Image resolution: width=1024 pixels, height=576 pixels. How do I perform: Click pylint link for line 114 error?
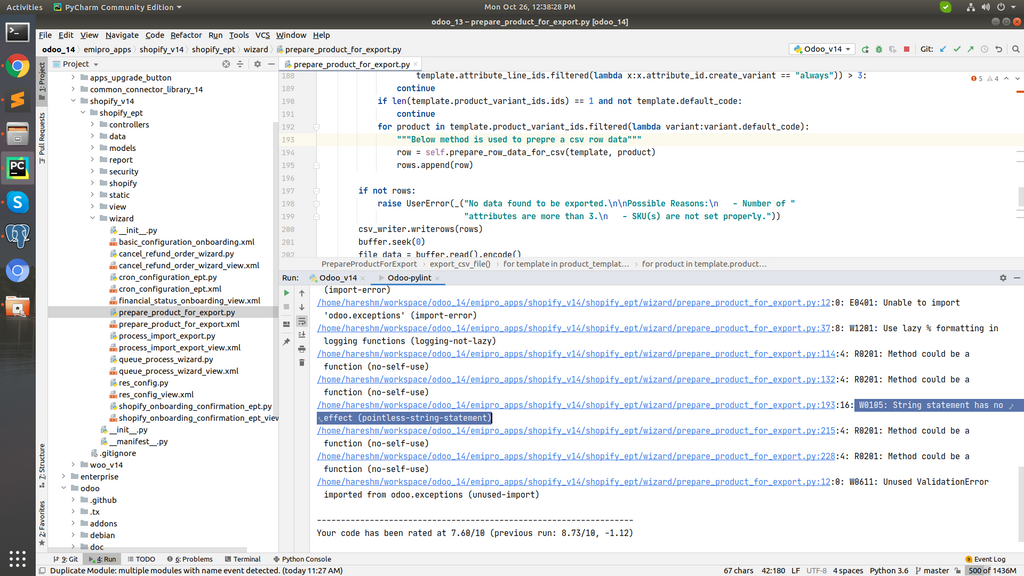(574, 353)
